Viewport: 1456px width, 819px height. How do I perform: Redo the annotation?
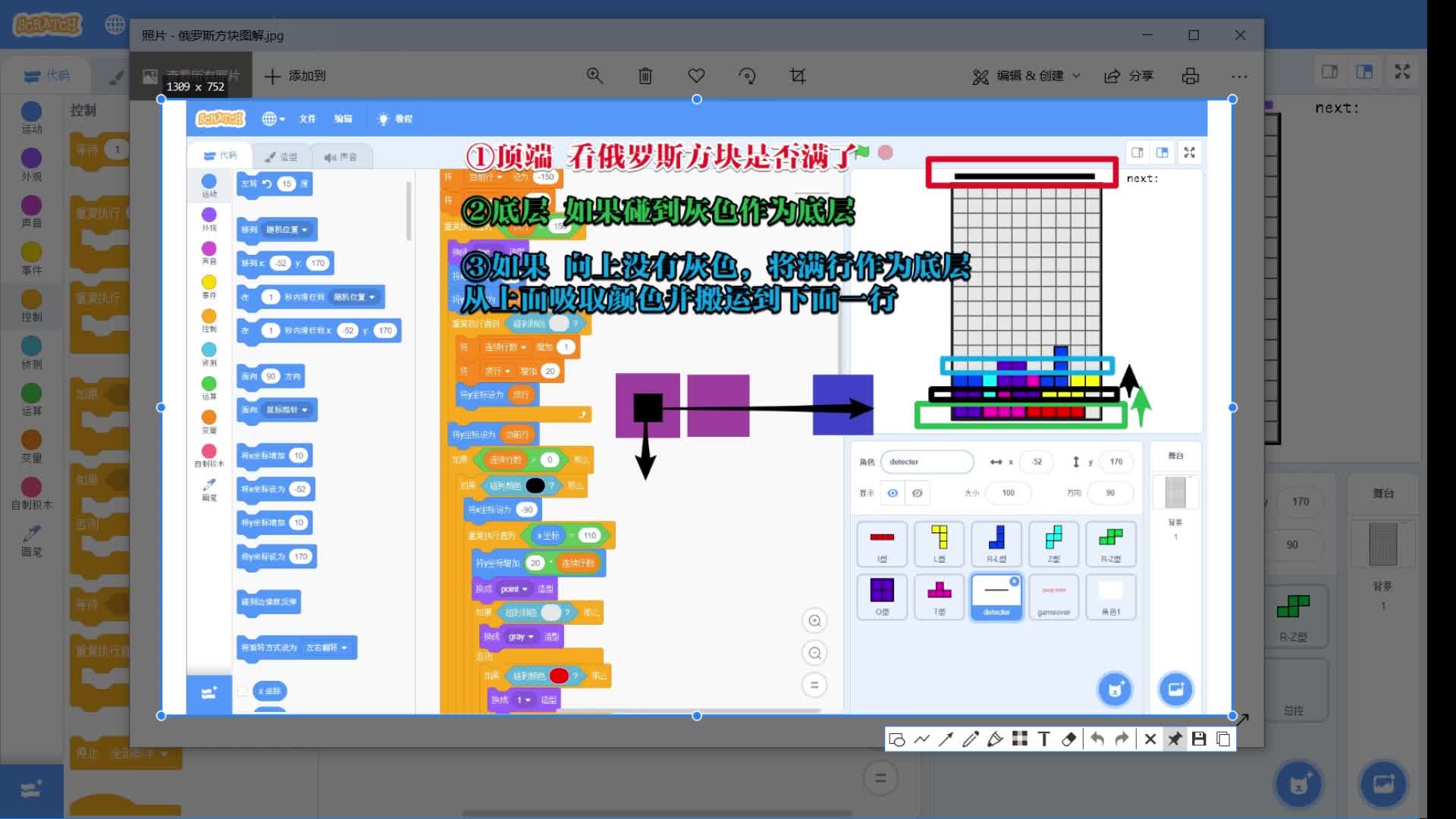pos(1122,739)
